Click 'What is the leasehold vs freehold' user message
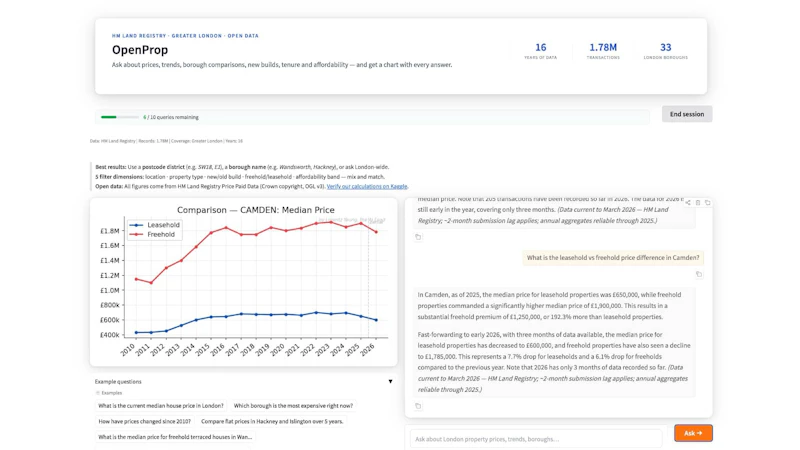The image size is (800, 450). (x=613, y=258)
